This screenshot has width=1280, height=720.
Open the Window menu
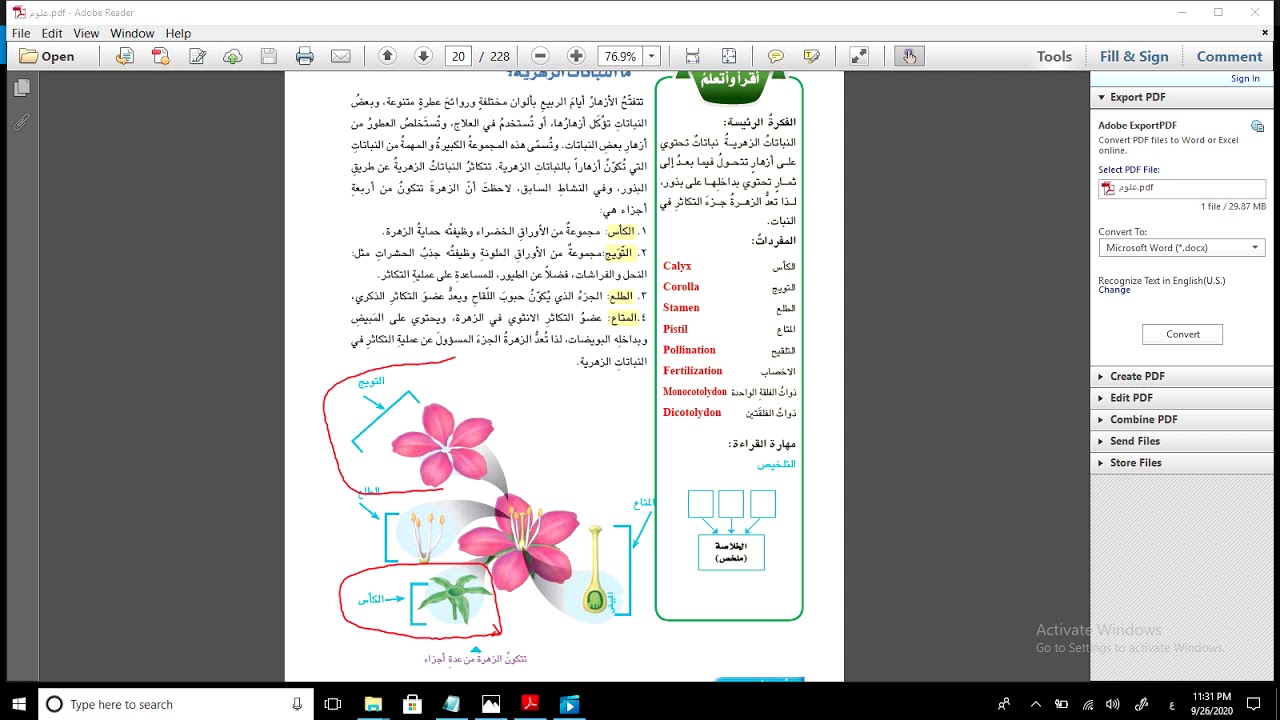point(132,33)
